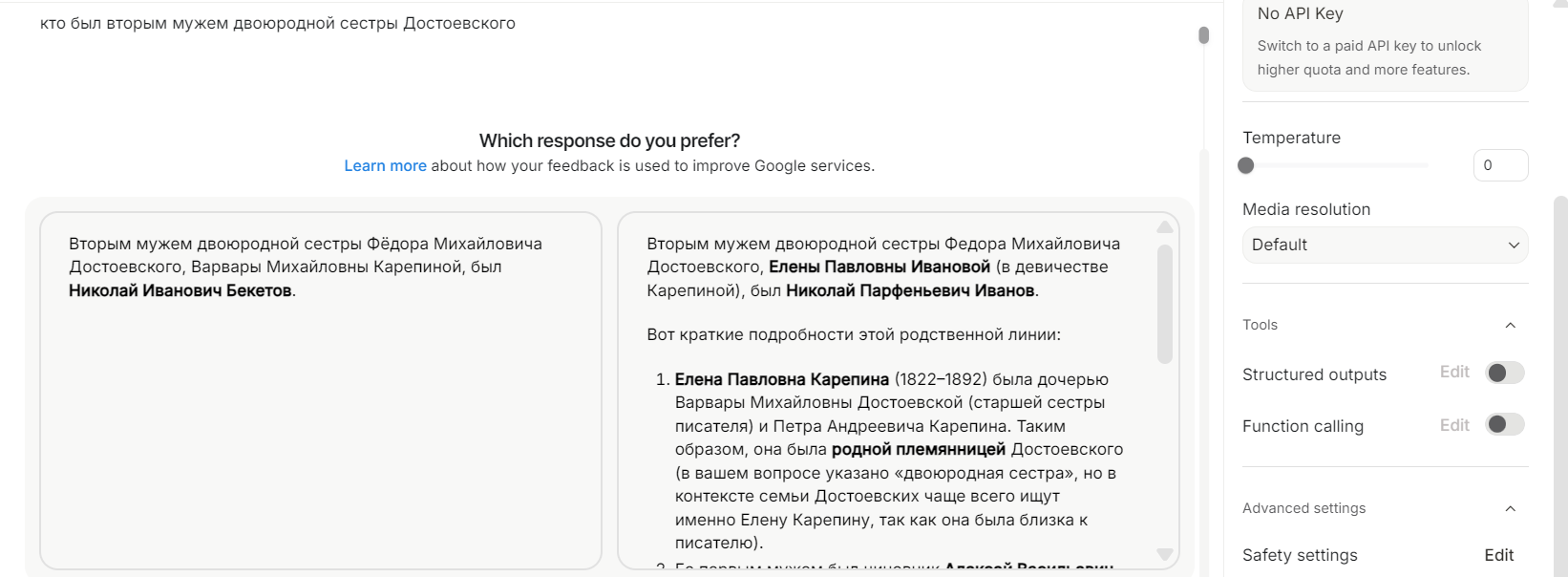Click scroll down arrow in right response
The image size is (1568, 577).
coord(1164,554)
